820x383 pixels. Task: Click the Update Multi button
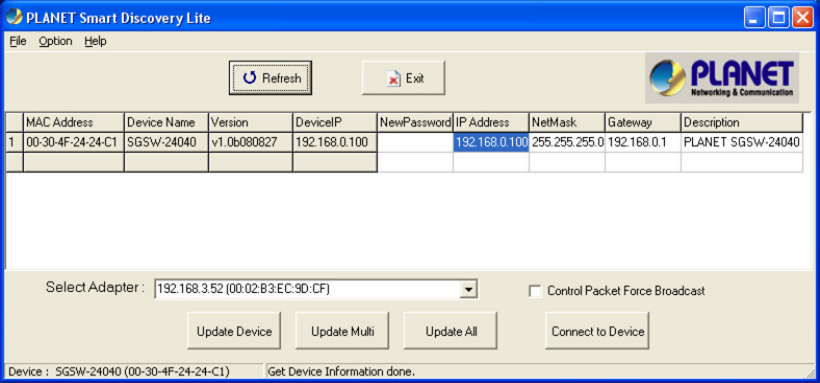[343, 331]
